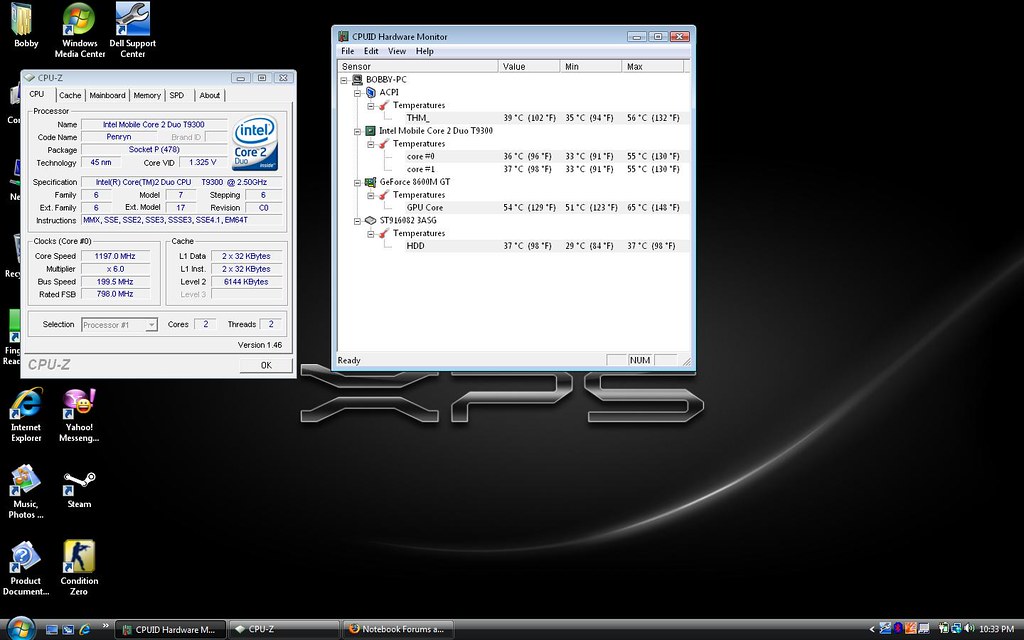Launch the Internet Explorer desktop icon
The width and height of the screenshot is (1024, 640).
coord(25,415)
